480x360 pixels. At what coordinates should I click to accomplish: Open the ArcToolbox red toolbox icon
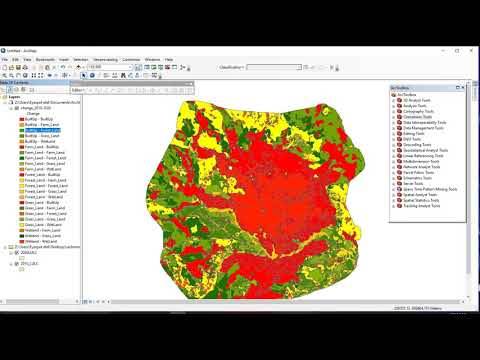tap(167, 67)
